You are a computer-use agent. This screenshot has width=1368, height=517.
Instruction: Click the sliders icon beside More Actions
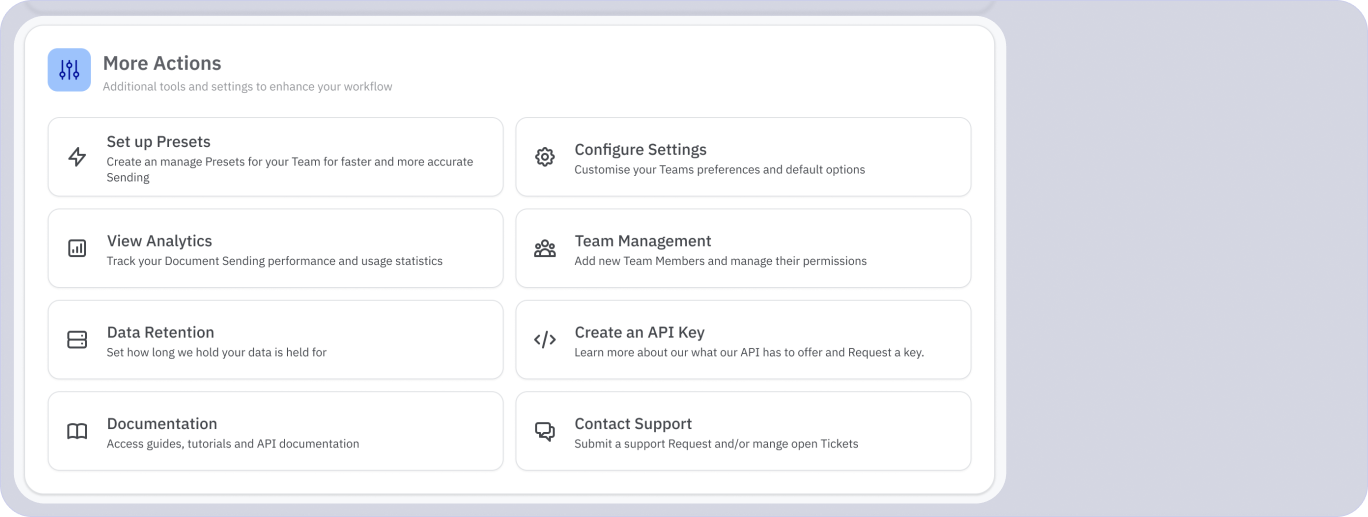69,70
